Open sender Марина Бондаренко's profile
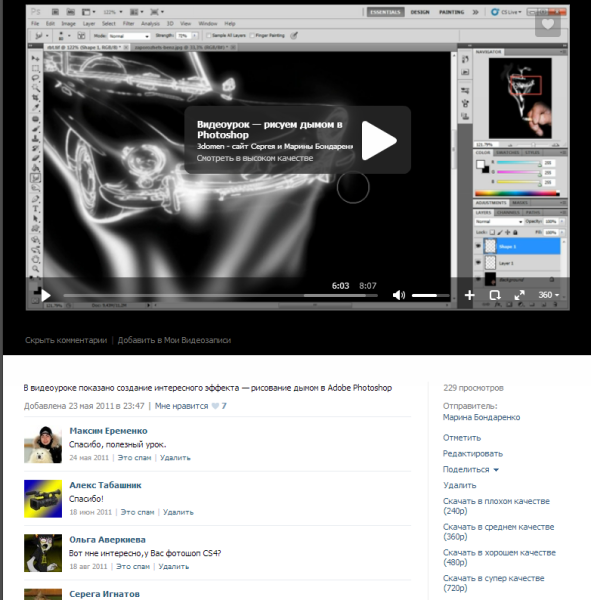 [481, 417]
